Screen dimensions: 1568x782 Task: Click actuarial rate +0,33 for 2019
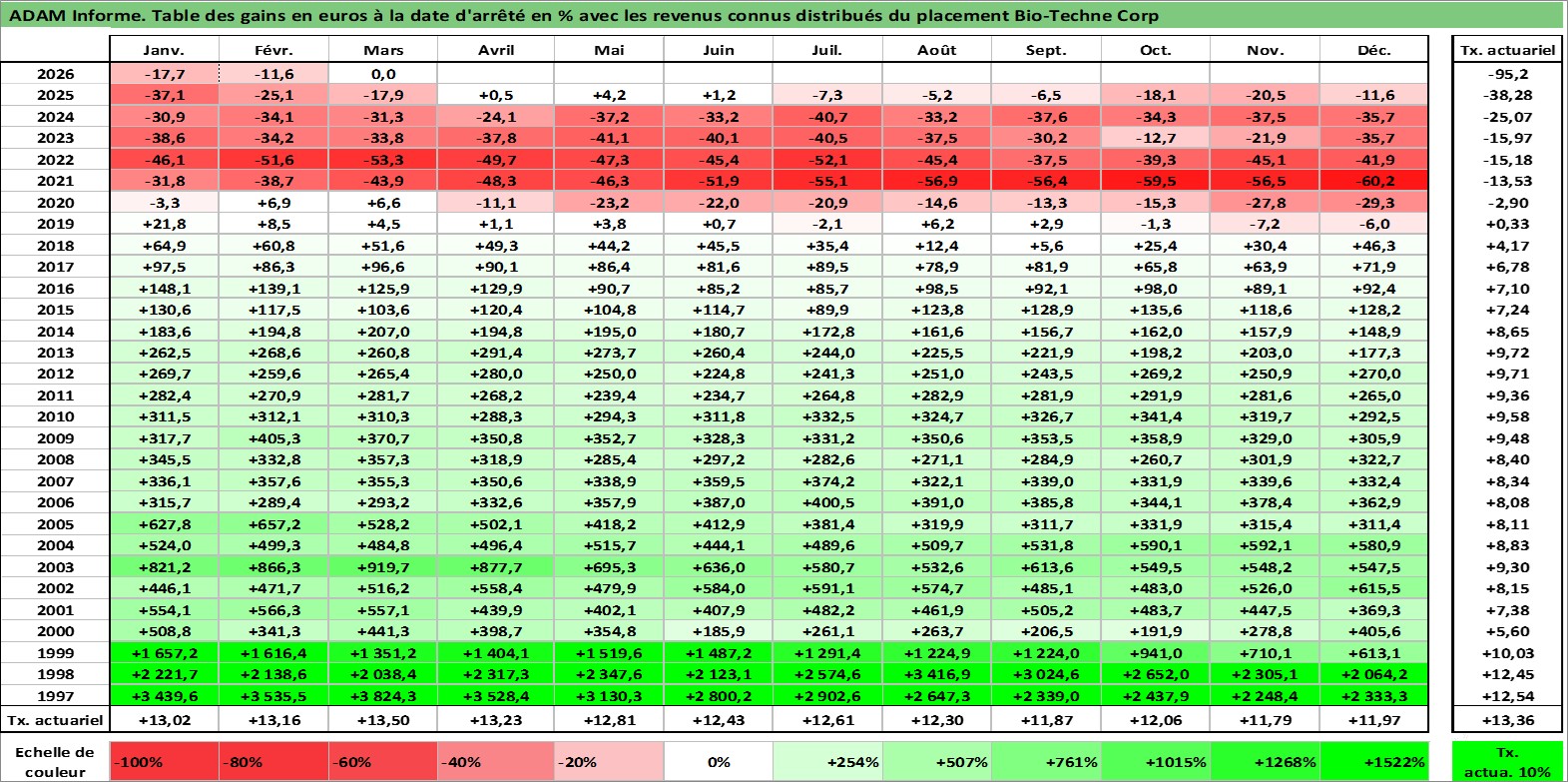pyautogui.click(x=1507, y=224)
